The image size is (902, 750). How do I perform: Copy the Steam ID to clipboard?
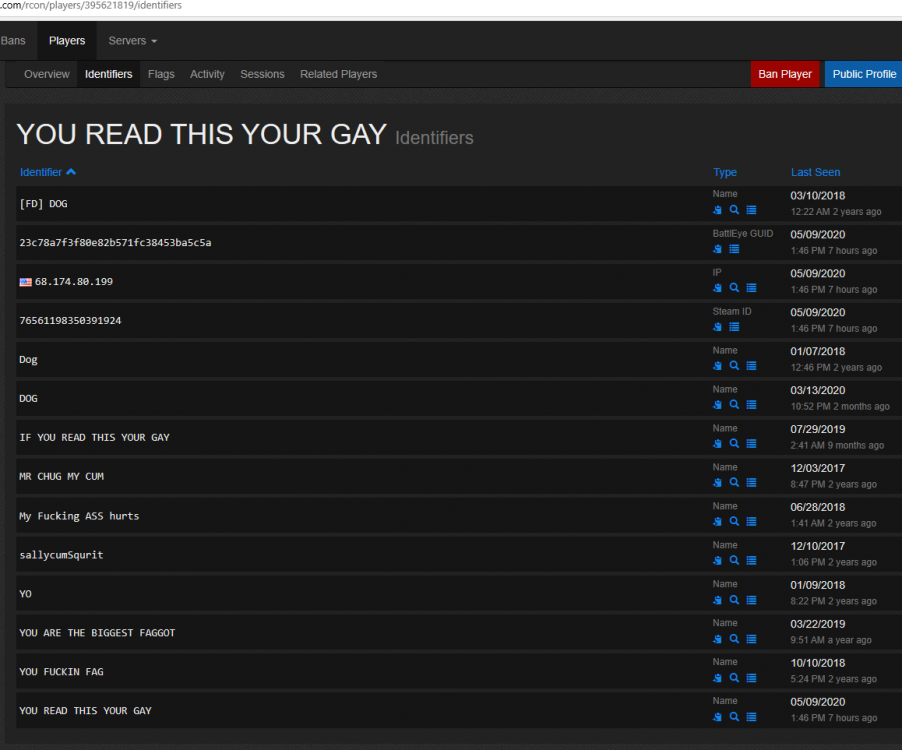pos(717,327)
